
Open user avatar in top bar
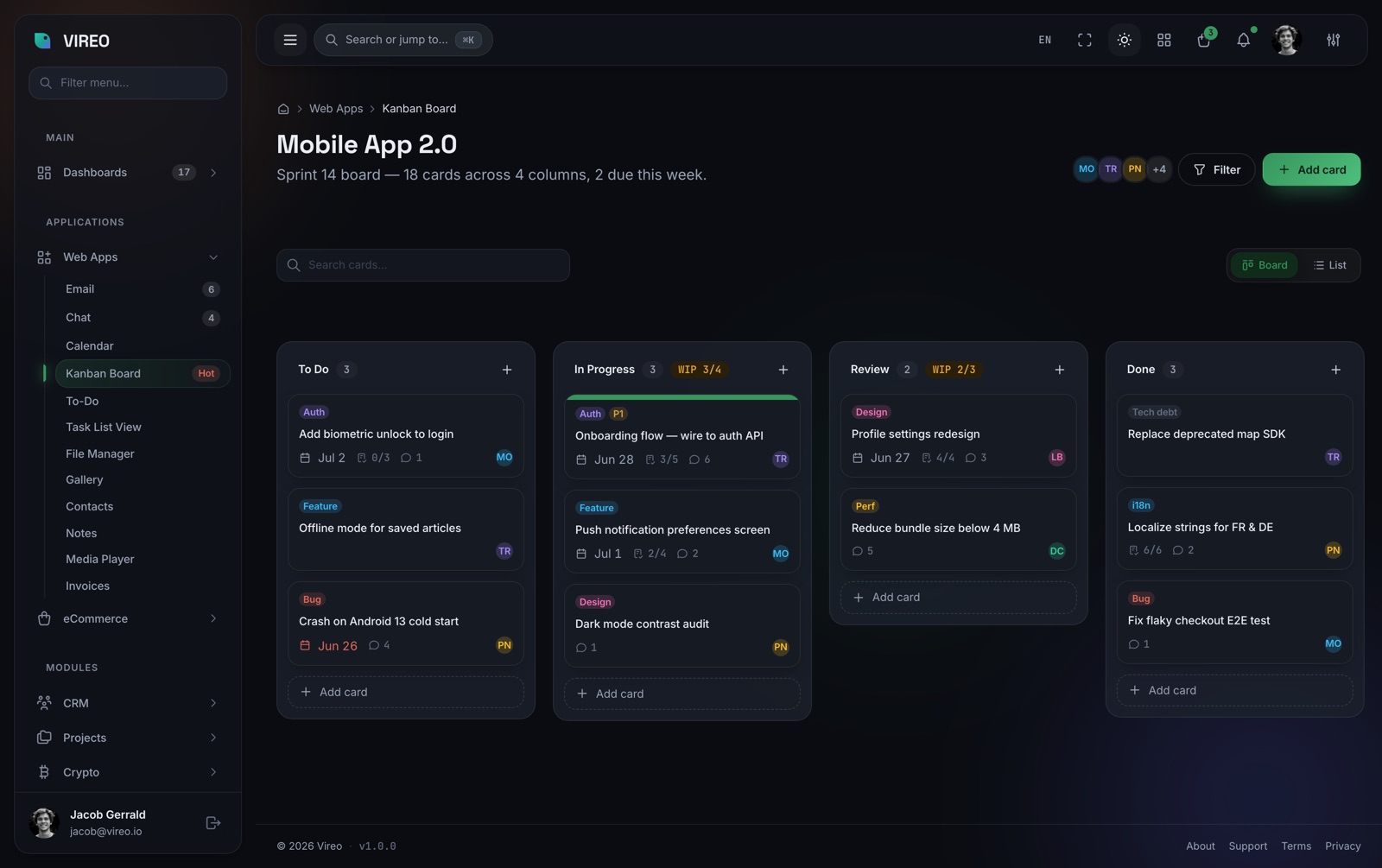tap(1287, 40)
